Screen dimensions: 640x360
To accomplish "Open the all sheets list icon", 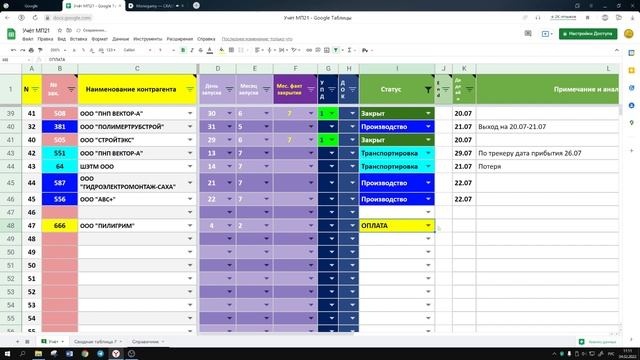I will [27, 341].
